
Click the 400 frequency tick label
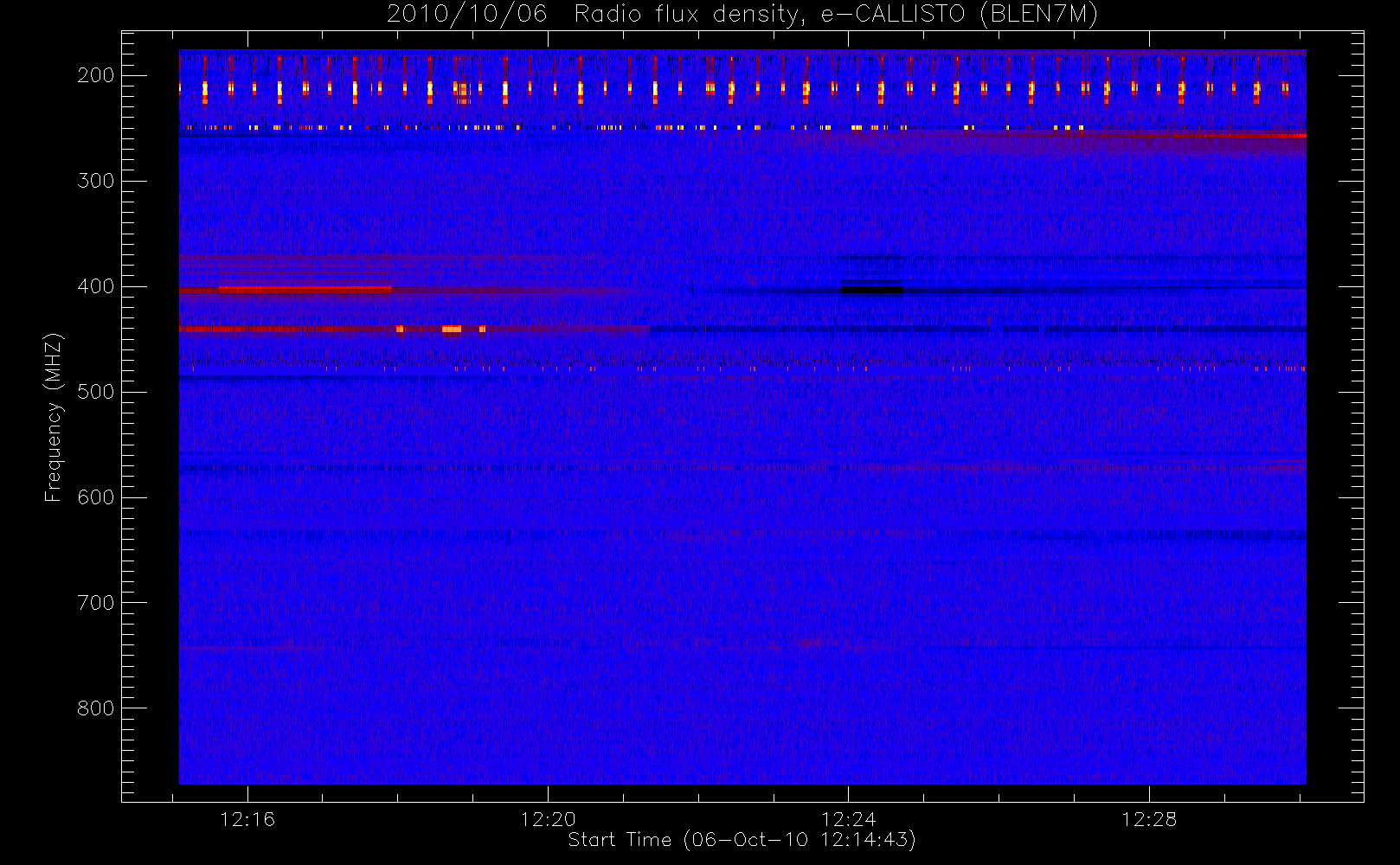click(x=96, y=286)
